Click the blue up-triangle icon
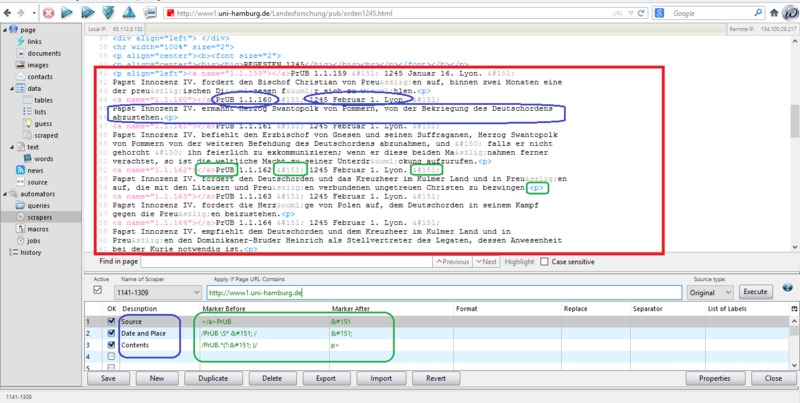Image resolution: width=800 pixels, height=403 pixels. tap(129, 13)
